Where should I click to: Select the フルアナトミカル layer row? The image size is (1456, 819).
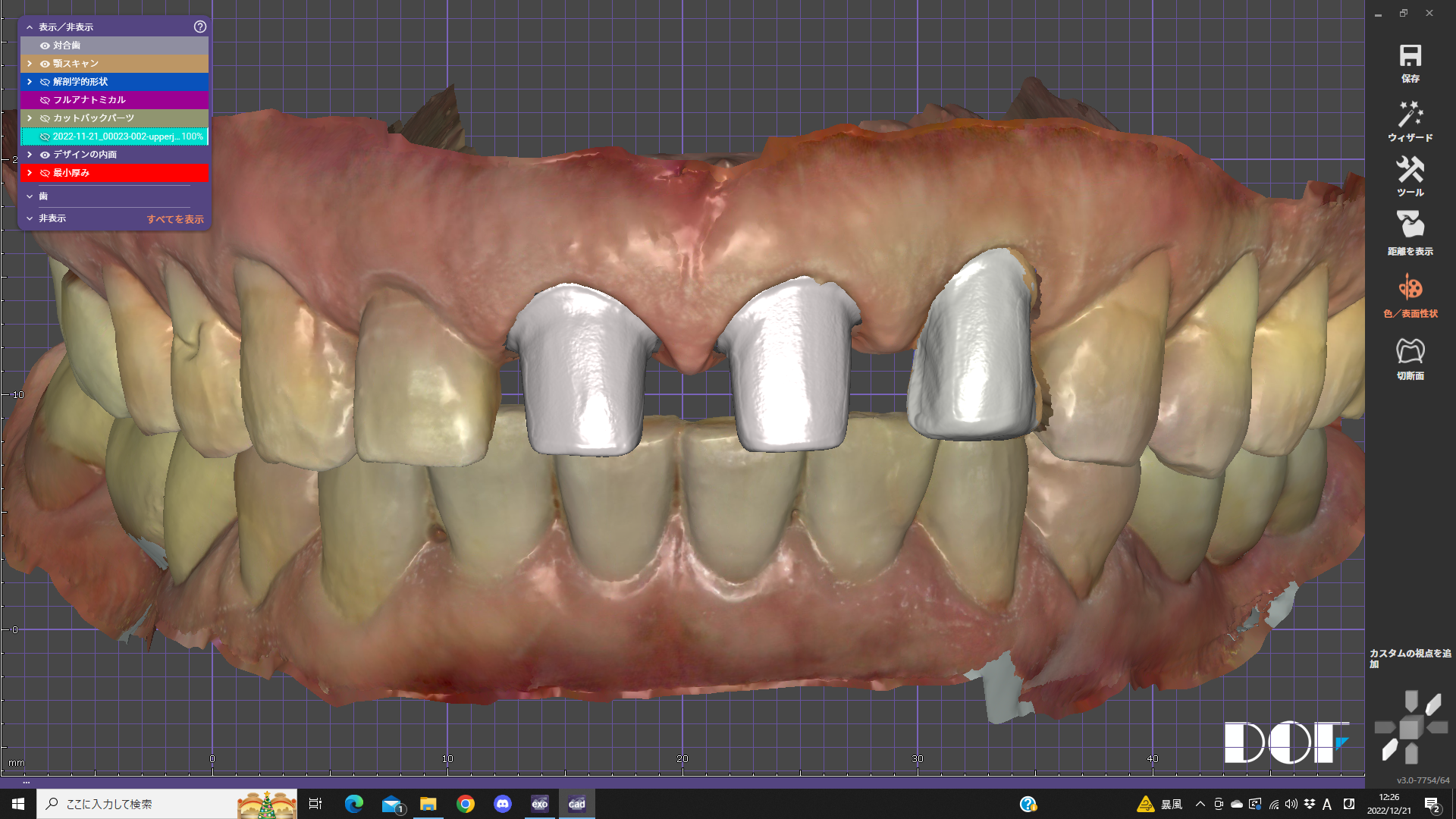(89, 100)
